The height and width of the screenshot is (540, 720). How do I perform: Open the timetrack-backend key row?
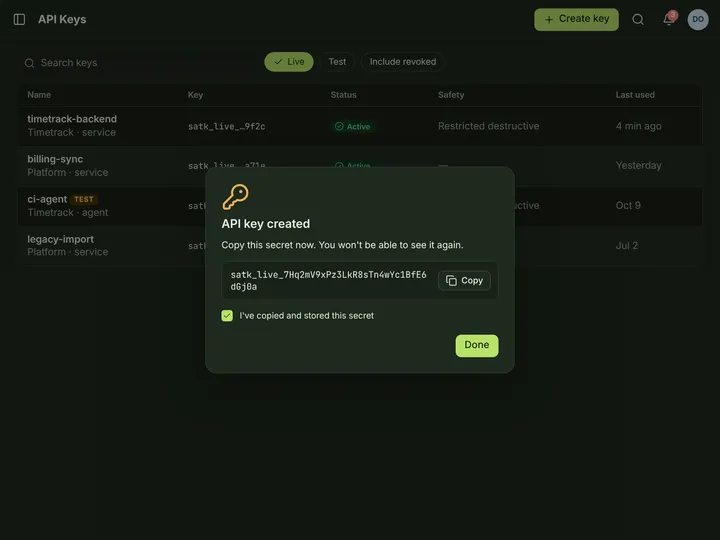point(360,126)
